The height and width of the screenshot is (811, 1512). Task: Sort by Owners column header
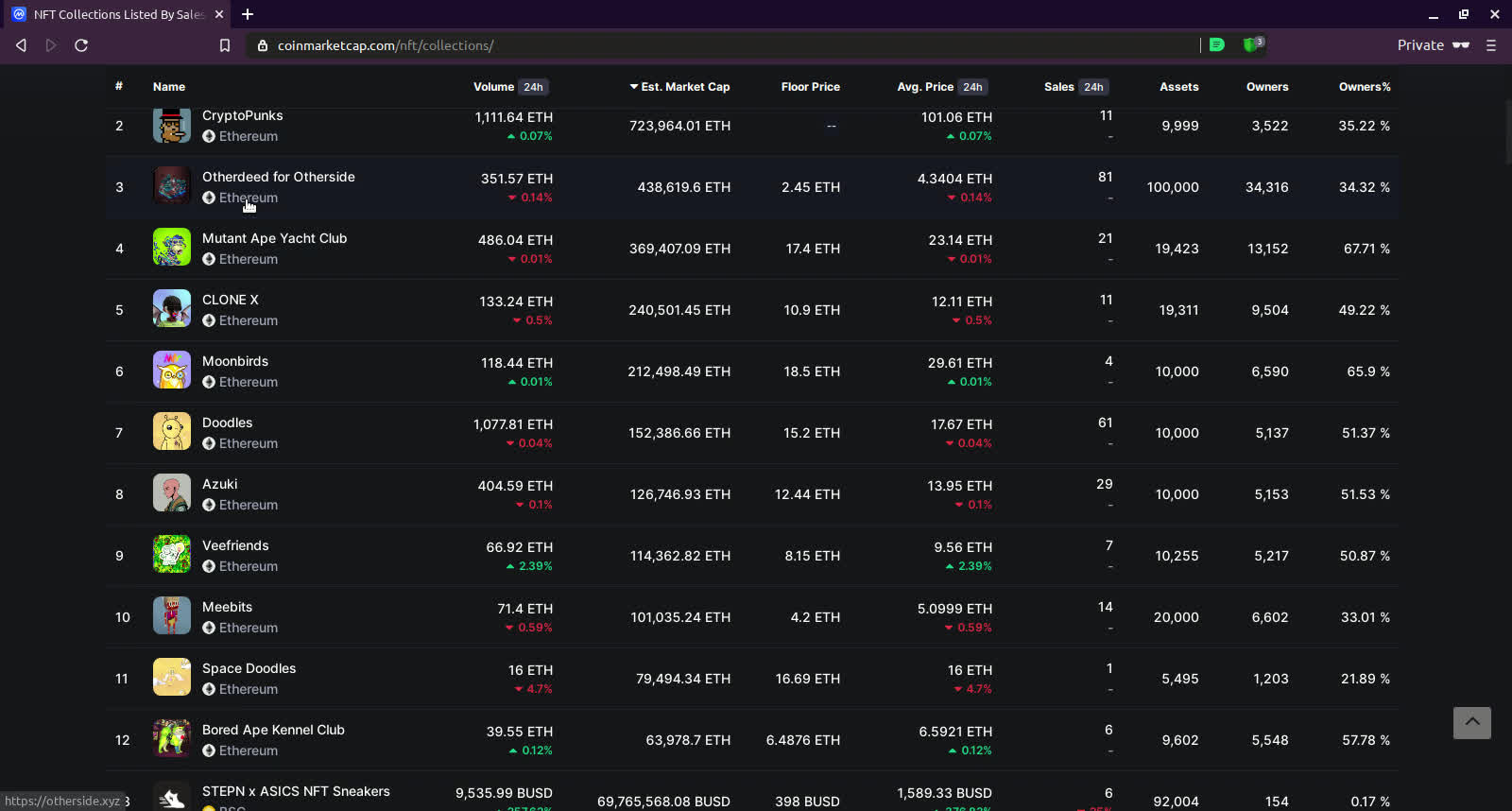(1267, 87)
